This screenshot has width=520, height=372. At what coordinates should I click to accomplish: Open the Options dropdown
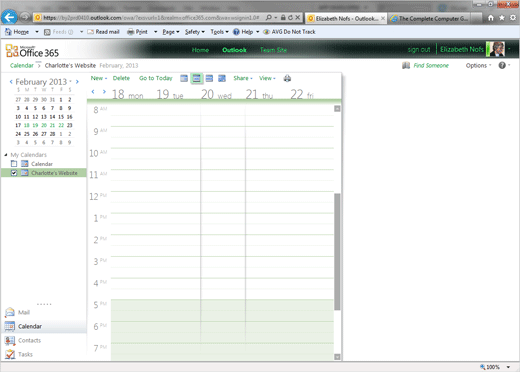coord(479,66)
